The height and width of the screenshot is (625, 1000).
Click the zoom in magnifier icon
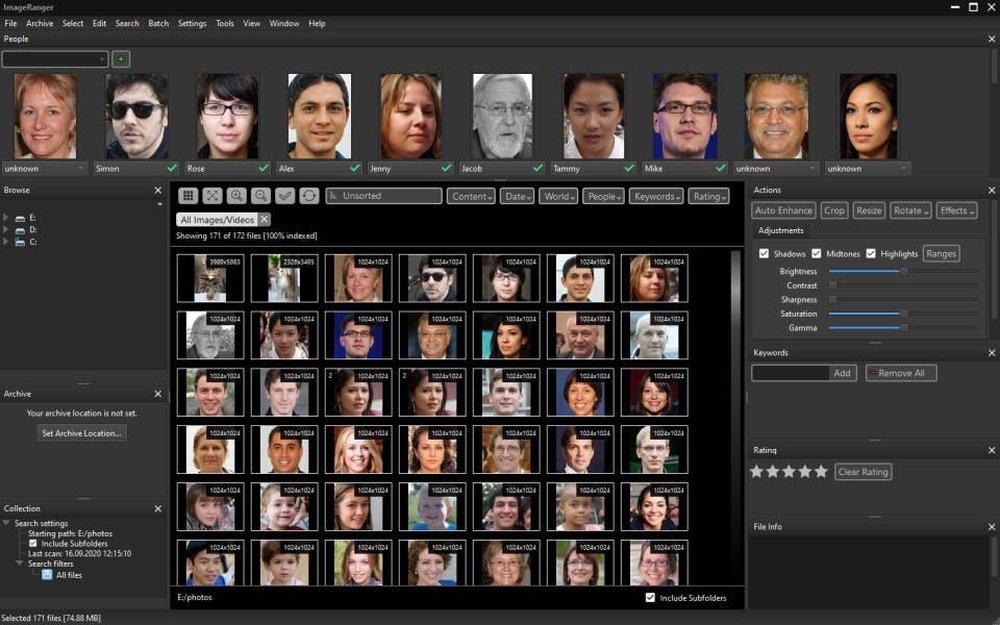click(x=236, y=196)
